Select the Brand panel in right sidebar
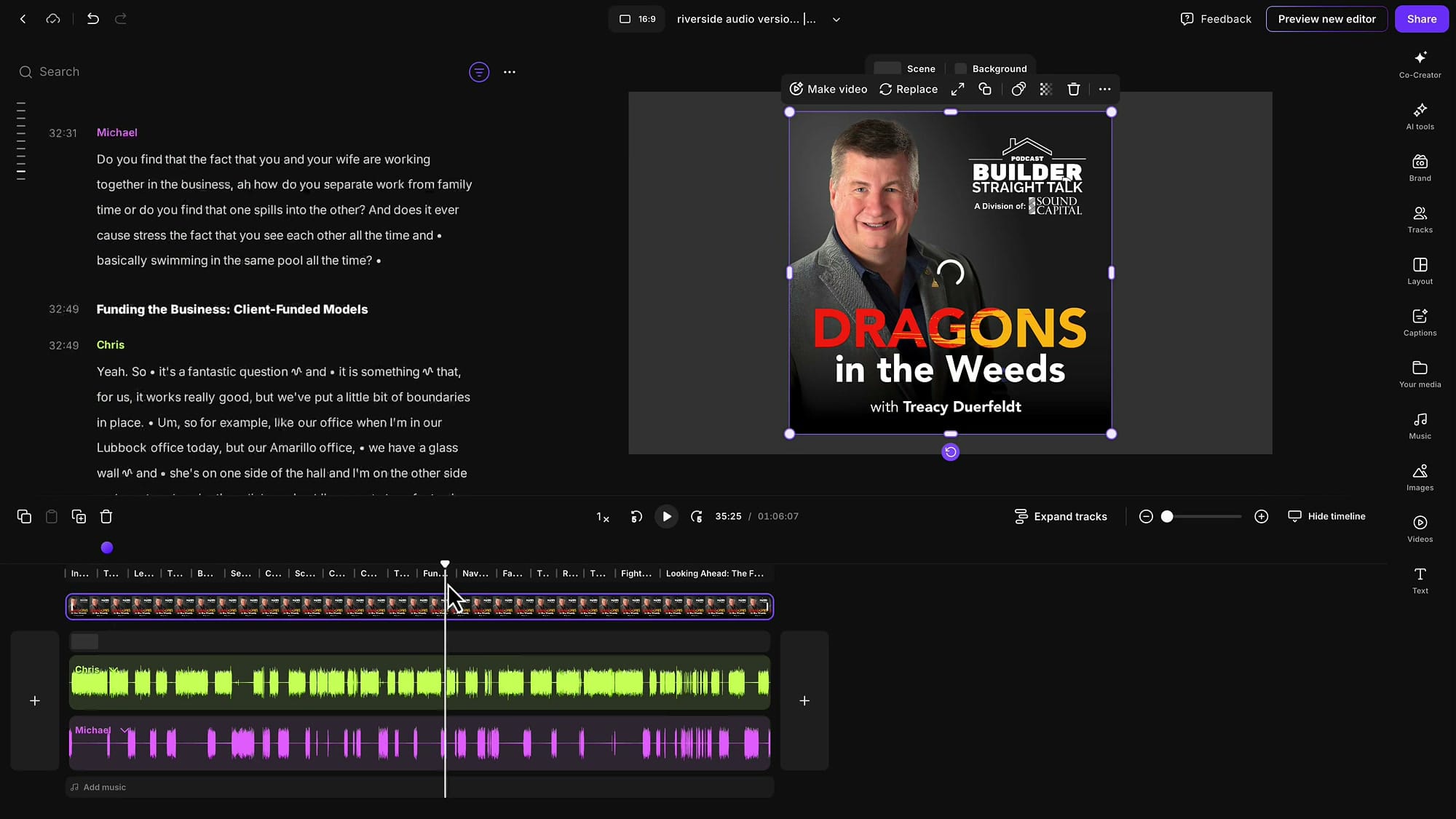 point(1419,167)
